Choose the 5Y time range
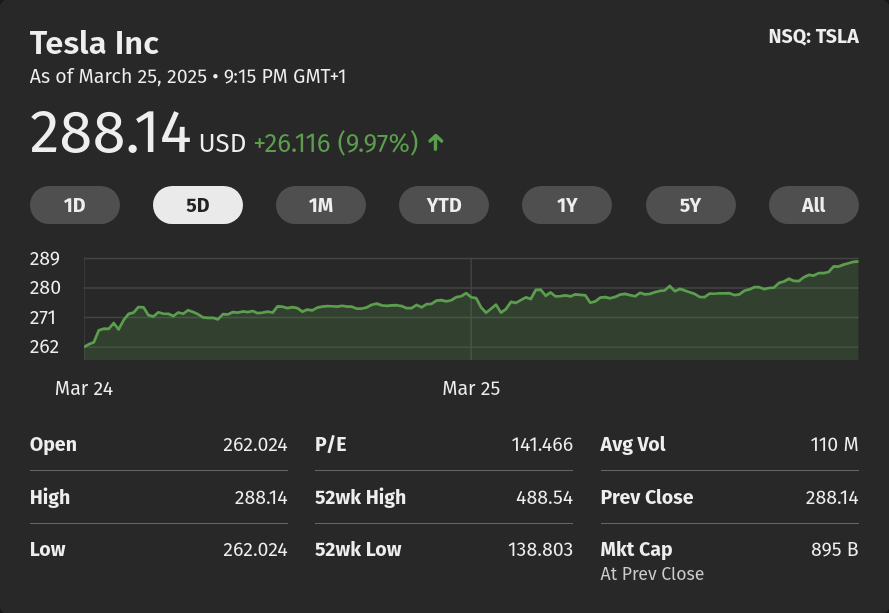Viewport: 889px width, 613px height. pos(690,205)
